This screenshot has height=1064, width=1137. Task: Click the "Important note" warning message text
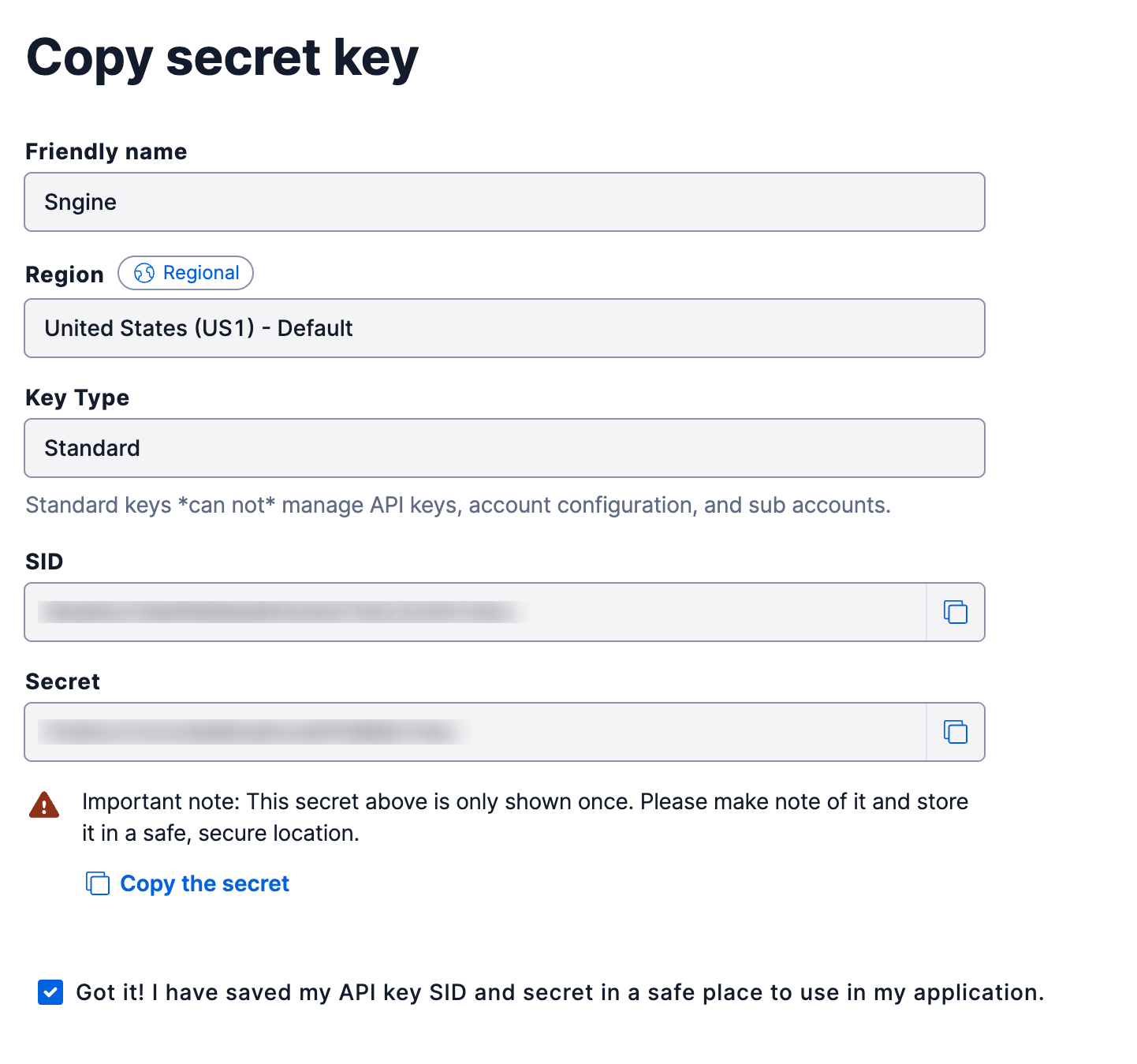pyautogui.click(x=524, y=816)
